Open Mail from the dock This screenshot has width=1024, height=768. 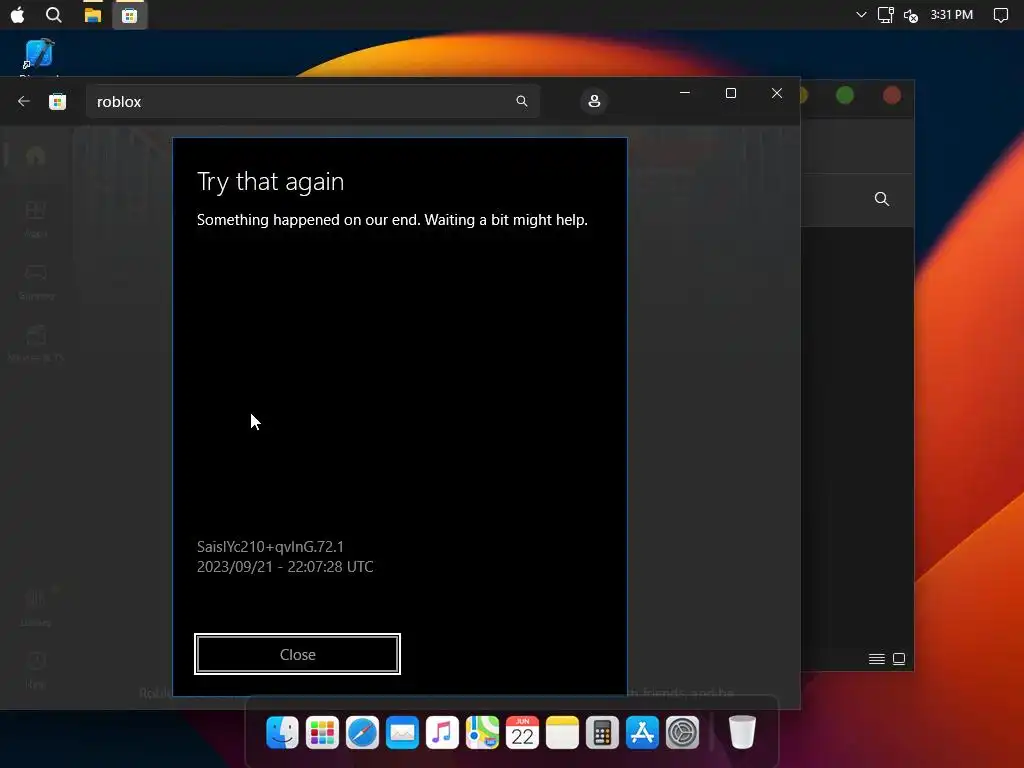(402, 732)
